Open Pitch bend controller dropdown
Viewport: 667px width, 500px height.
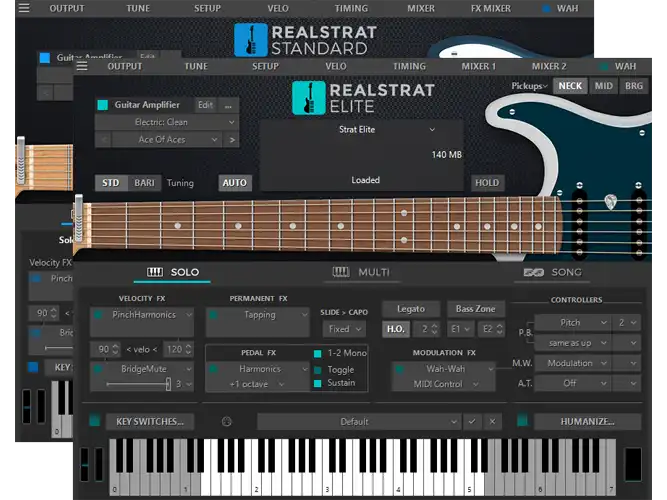tap(572, 323)
